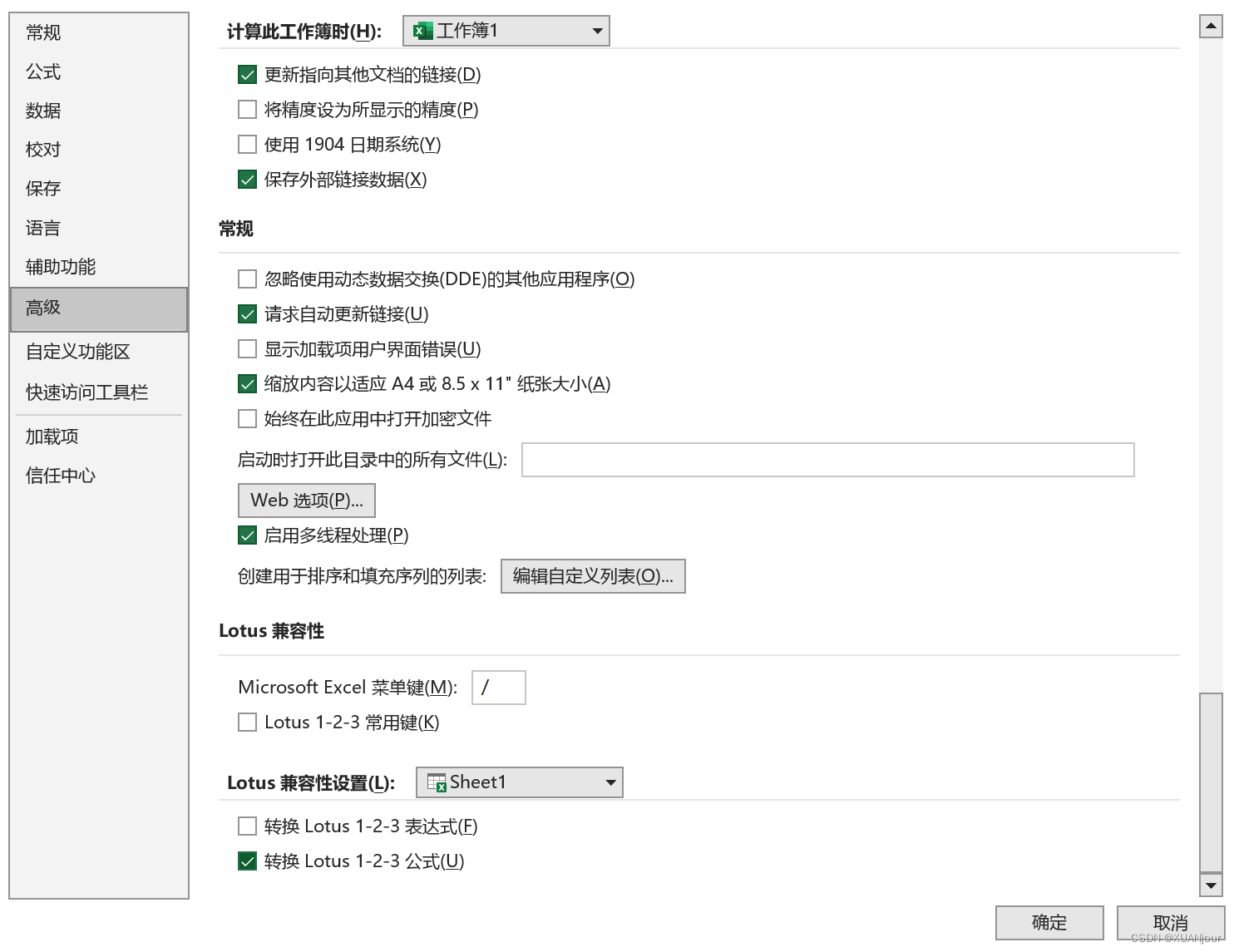Screen dimensions: 1234x952
Task: Click the Excel workbook icon in 工作簿1 dropdown
Action: (x=423, y=32)
